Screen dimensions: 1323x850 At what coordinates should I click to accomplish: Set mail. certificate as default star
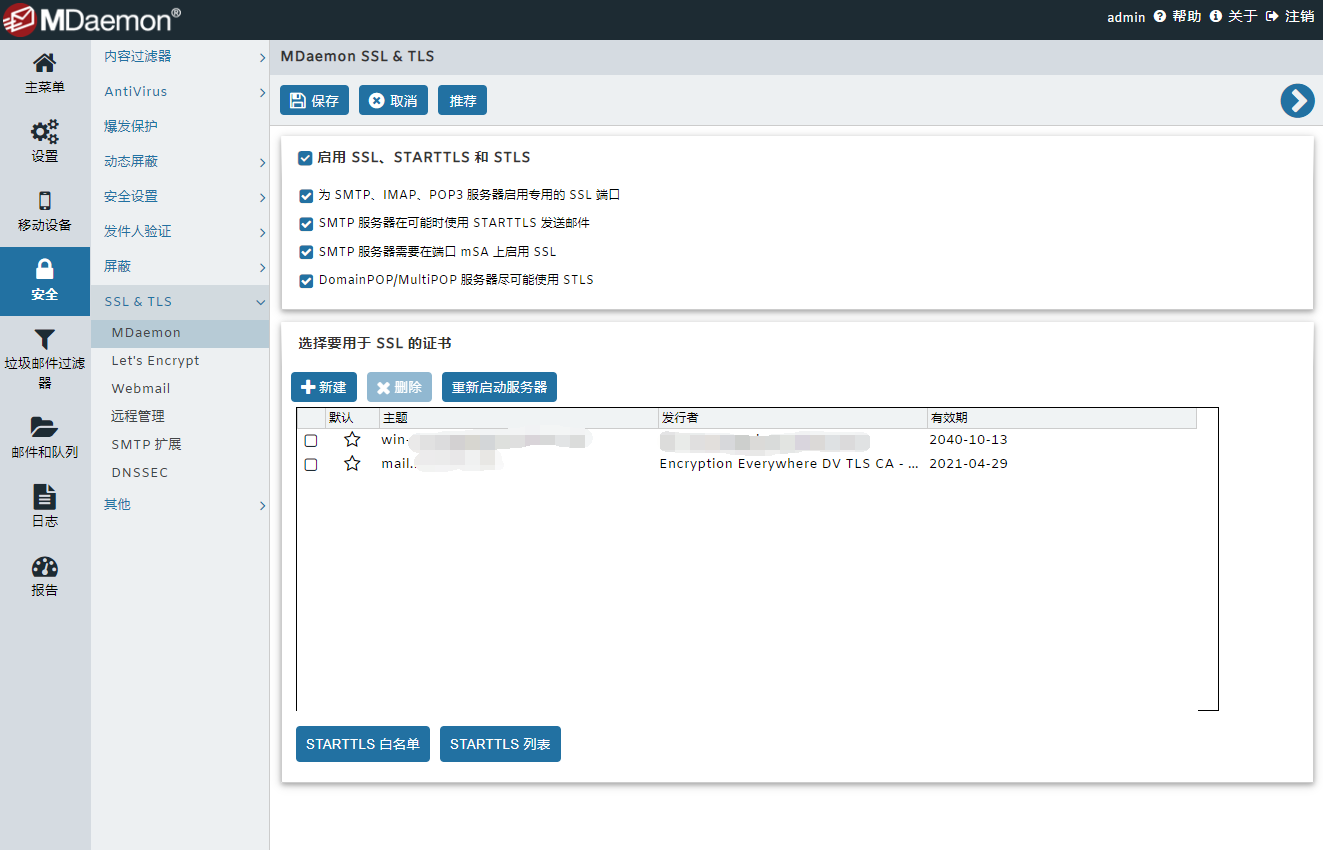click(x=352, y=464)
